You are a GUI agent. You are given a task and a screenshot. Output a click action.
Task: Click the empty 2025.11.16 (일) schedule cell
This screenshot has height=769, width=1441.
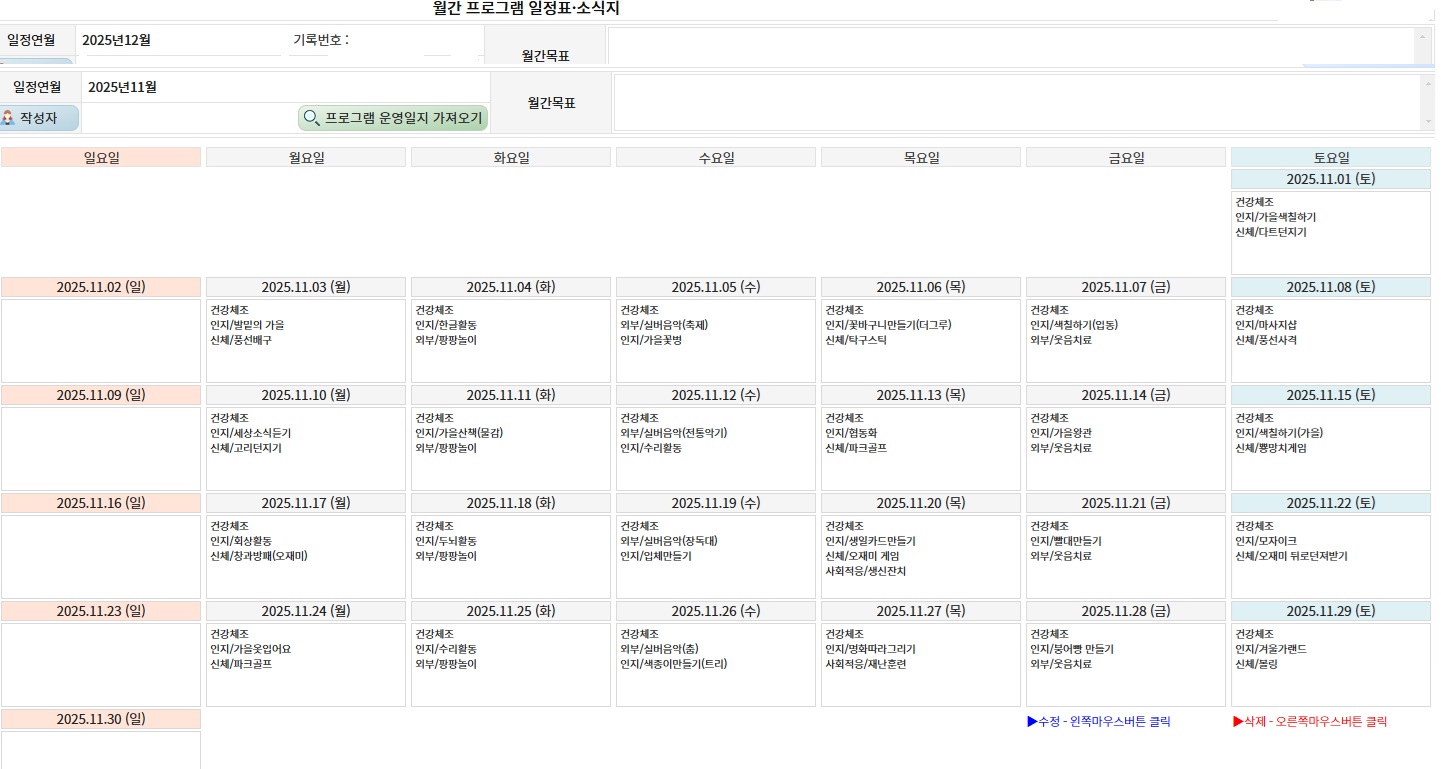click(x=100, y=556)
